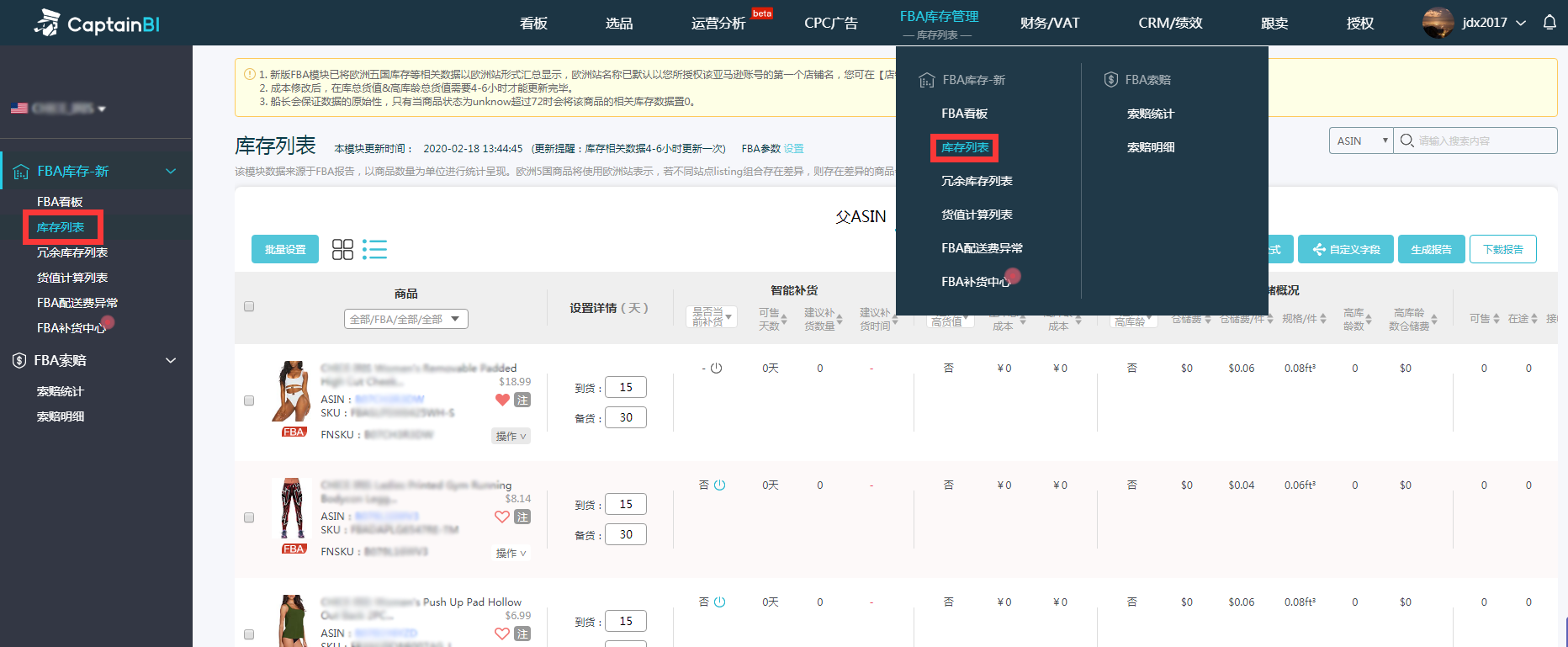Open the 是否当前补货 filter dropdown
The height and width of the screenshot is (647, 1568).
pos(712,317)
